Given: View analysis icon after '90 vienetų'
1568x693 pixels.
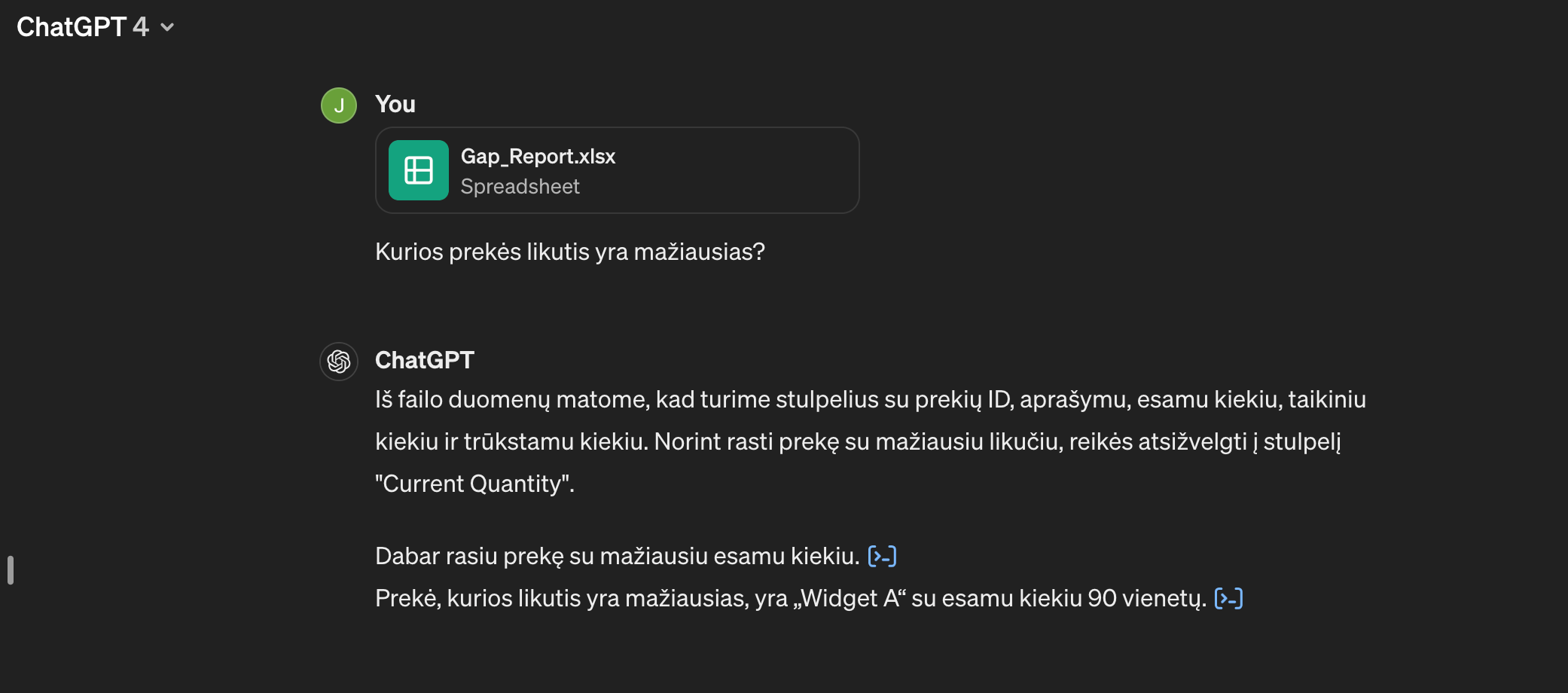Looking at the screenshot, I should tap(1228, 598).
